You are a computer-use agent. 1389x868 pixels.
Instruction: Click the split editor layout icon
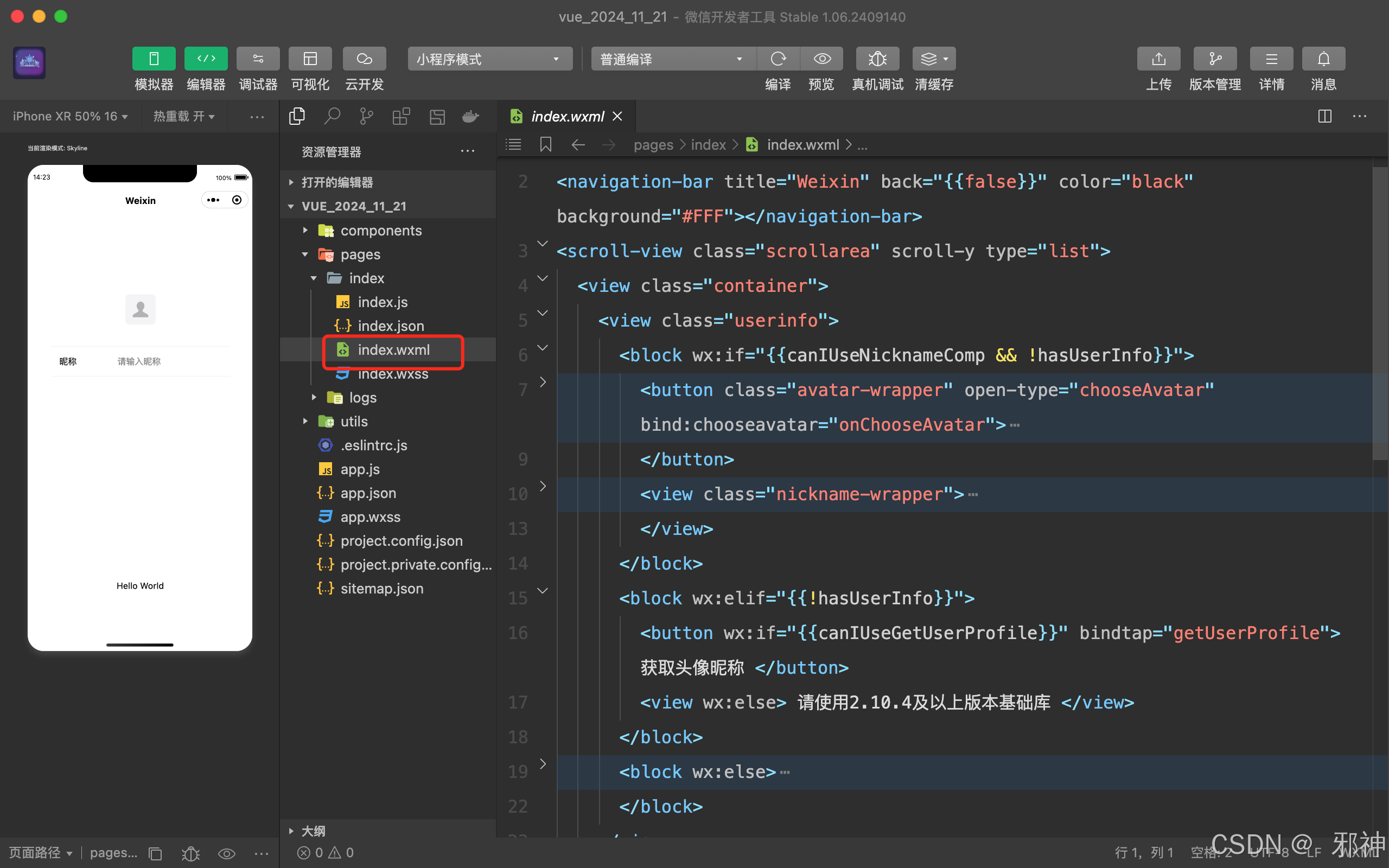coord(1324,117)
